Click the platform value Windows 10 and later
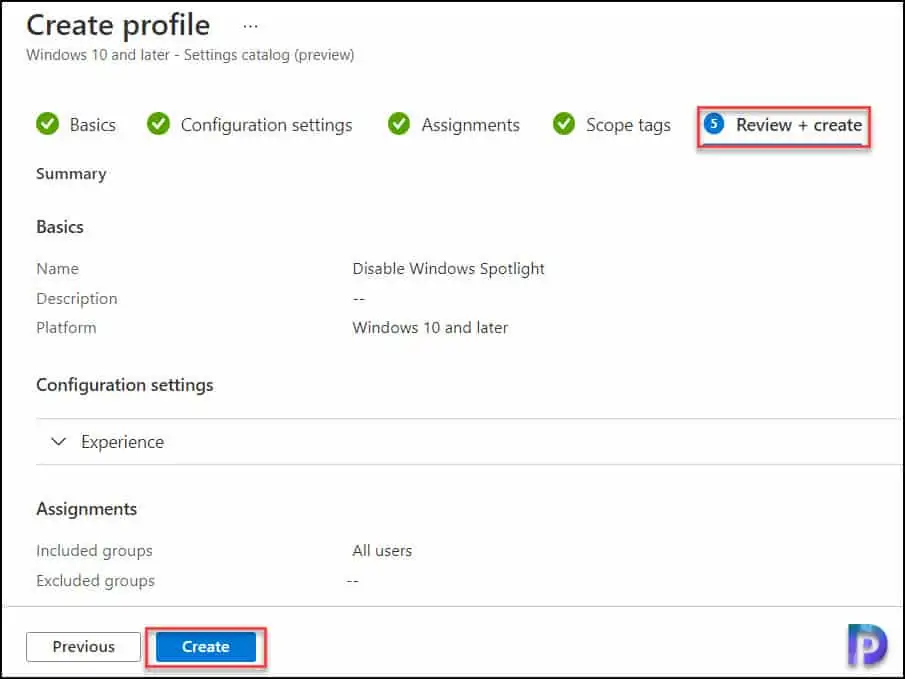The image size is (905, 679). coord(430,328)
